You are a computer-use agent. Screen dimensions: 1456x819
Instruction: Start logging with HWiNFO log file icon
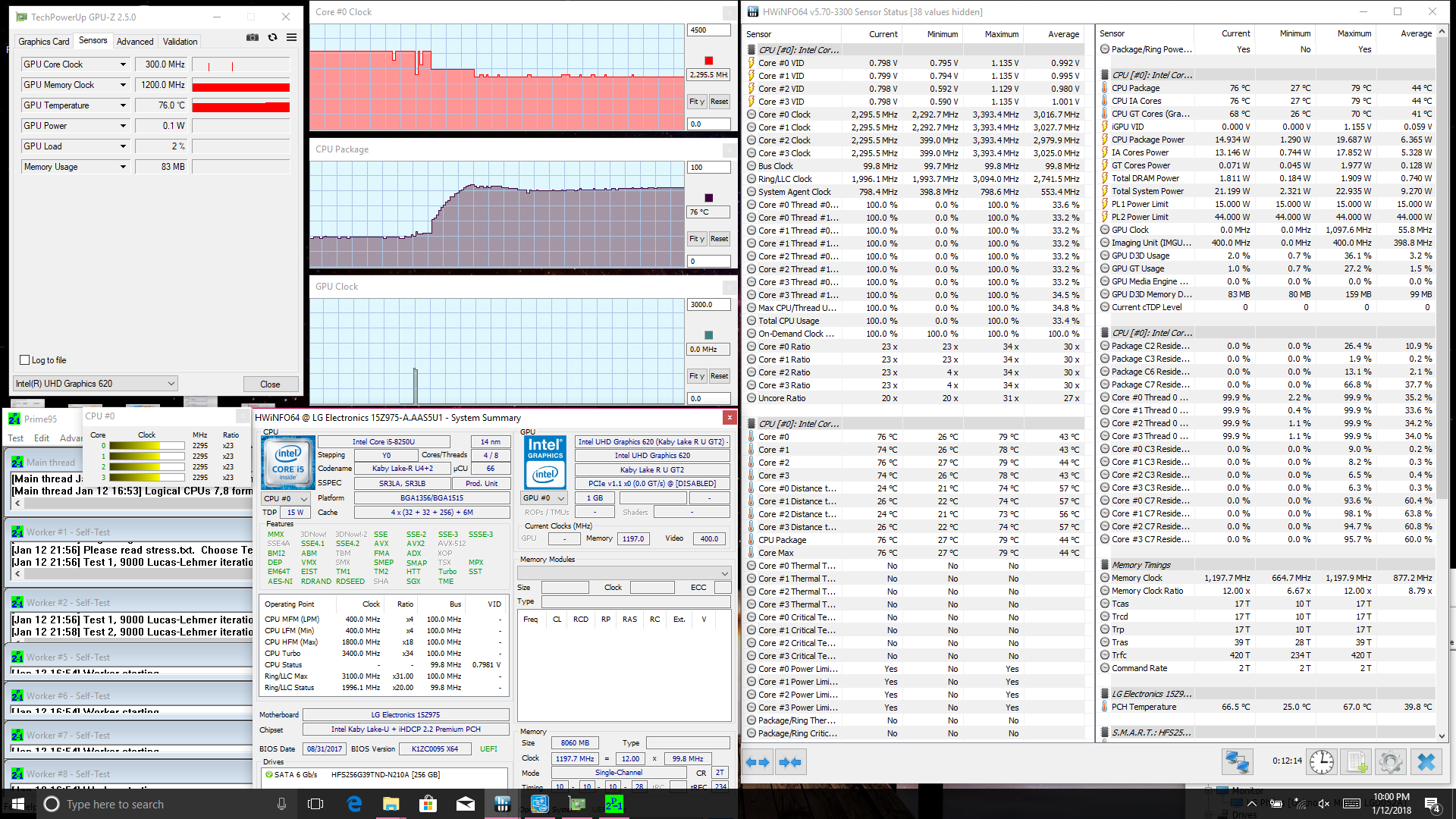tap(1356, 761)
